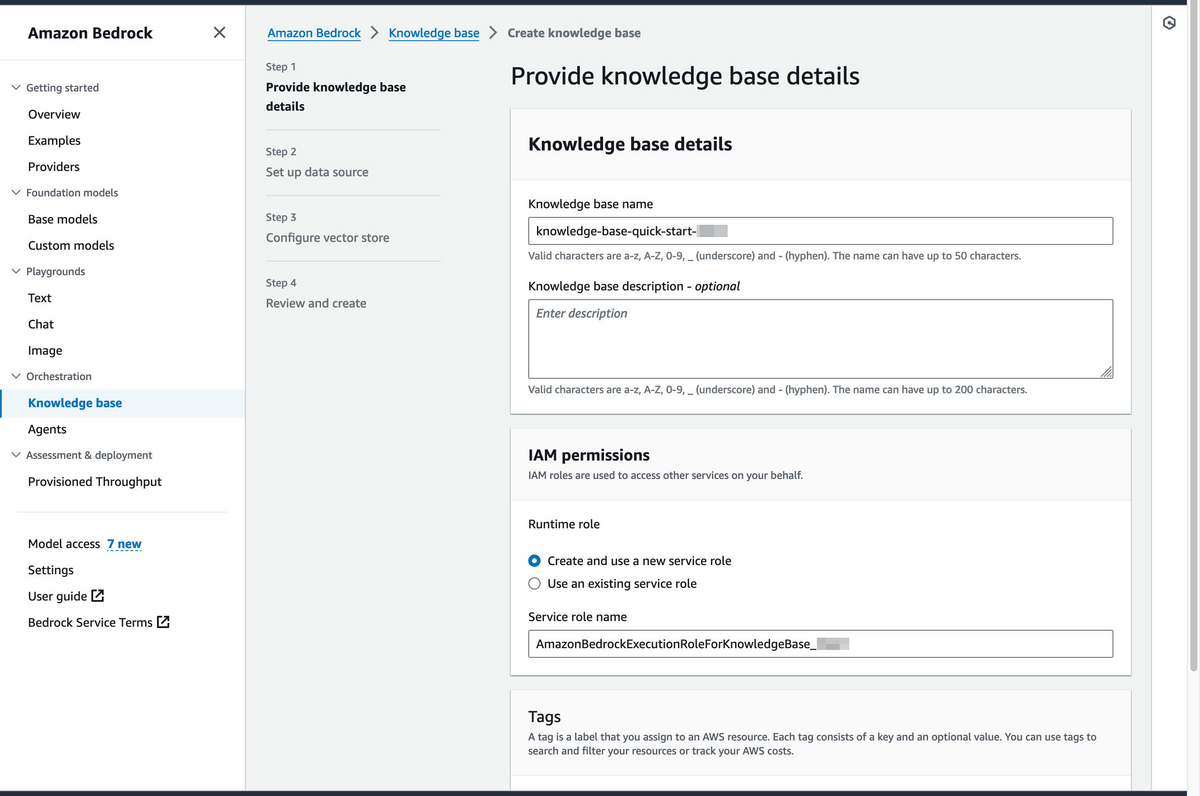
Task: Open Providers in sidebar
Action: tap(54, 167)
